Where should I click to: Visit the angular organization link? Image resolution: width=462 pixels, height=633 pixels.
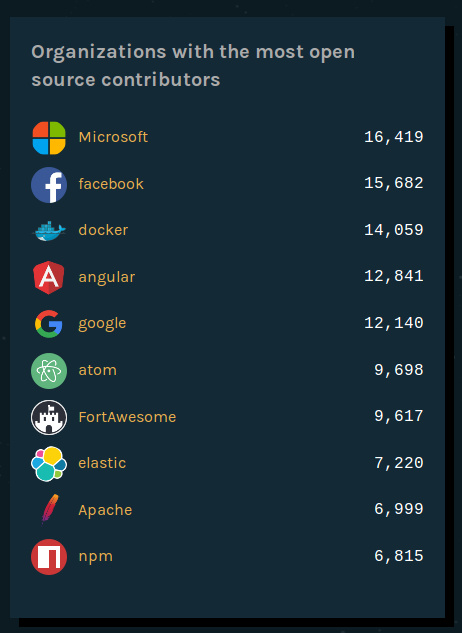107,277
